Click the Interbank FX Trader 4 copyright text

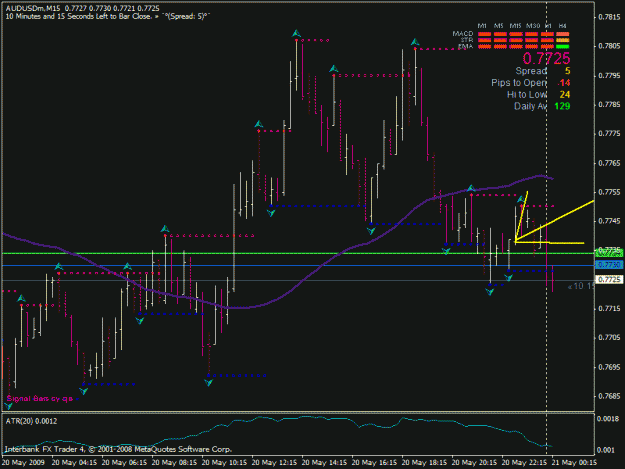(118, 449)
